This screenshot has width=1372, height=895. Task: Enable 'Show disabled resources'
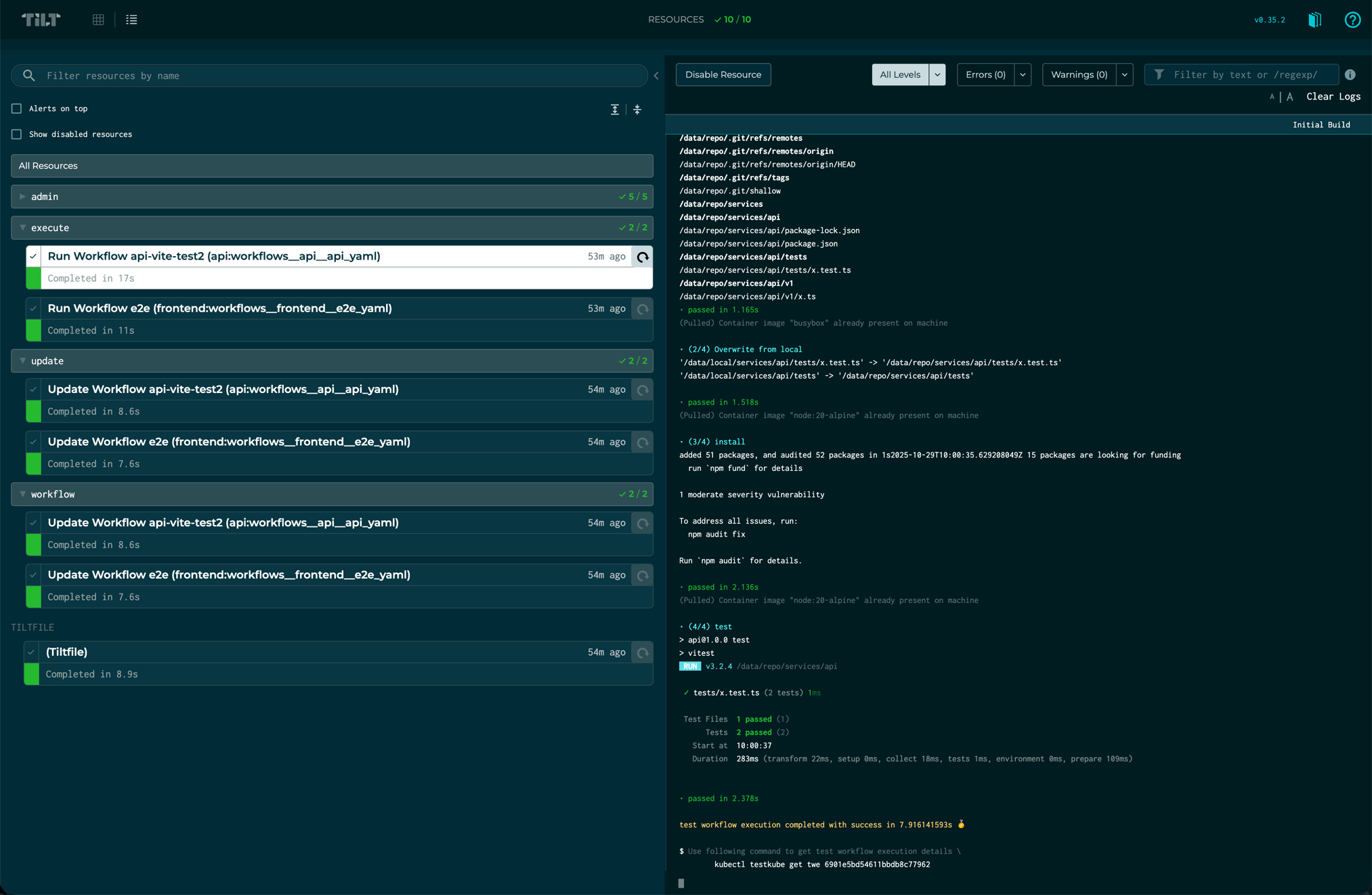click(x=16, y=134)
